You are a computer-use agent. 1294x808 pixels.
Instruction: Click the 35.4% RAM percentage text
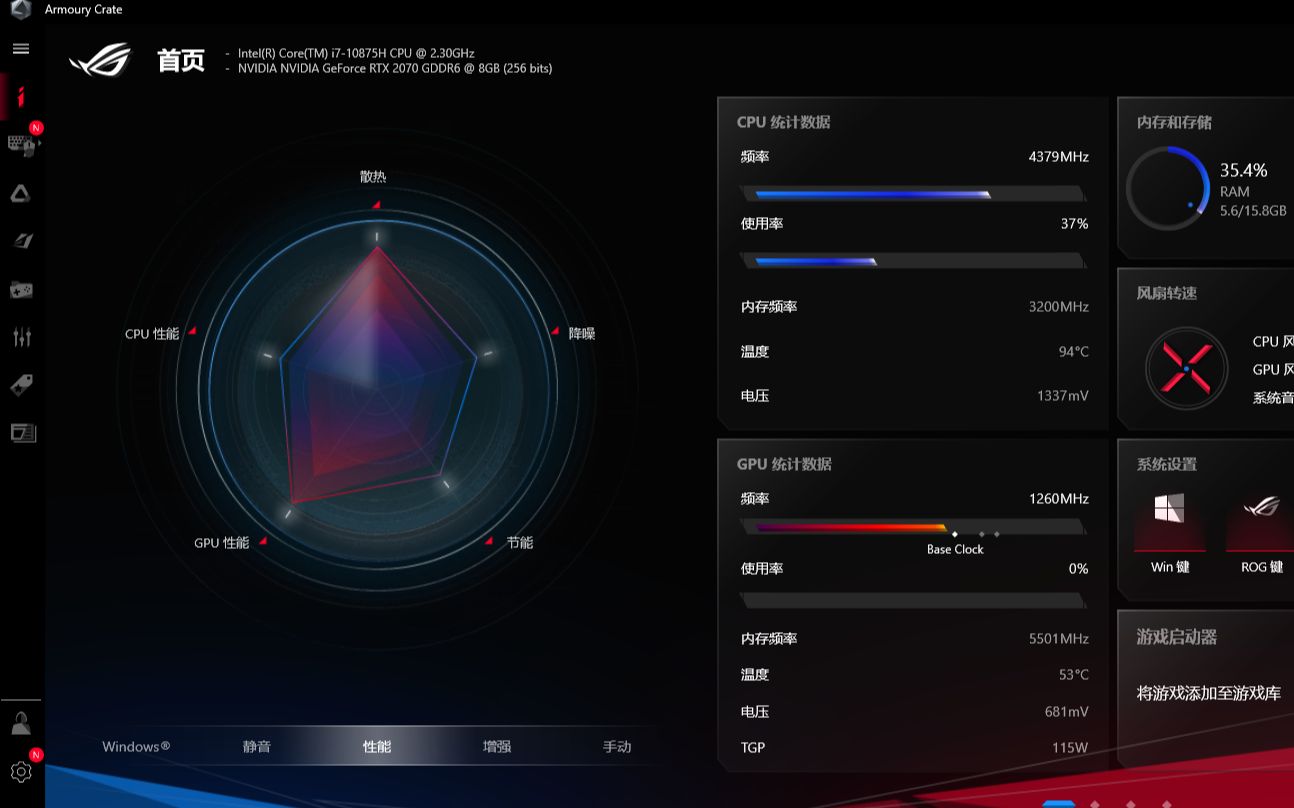(x=1243, y=170)
